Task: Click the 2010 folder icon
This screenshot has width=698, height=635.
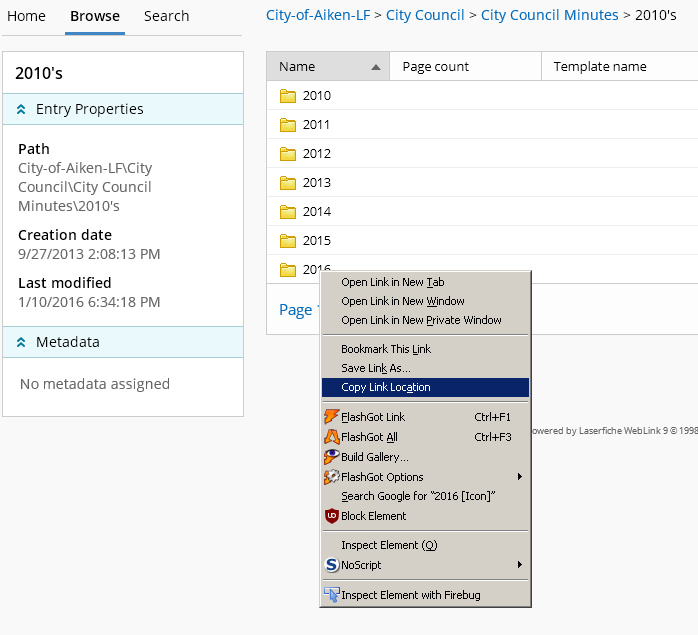Action: click(x=288, y=96)
